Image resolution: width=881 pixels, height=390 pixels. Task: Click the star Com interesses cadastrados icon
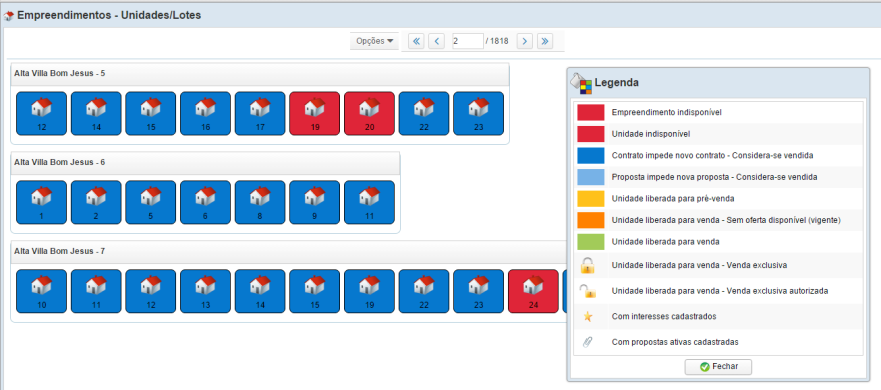pos(588,317)
